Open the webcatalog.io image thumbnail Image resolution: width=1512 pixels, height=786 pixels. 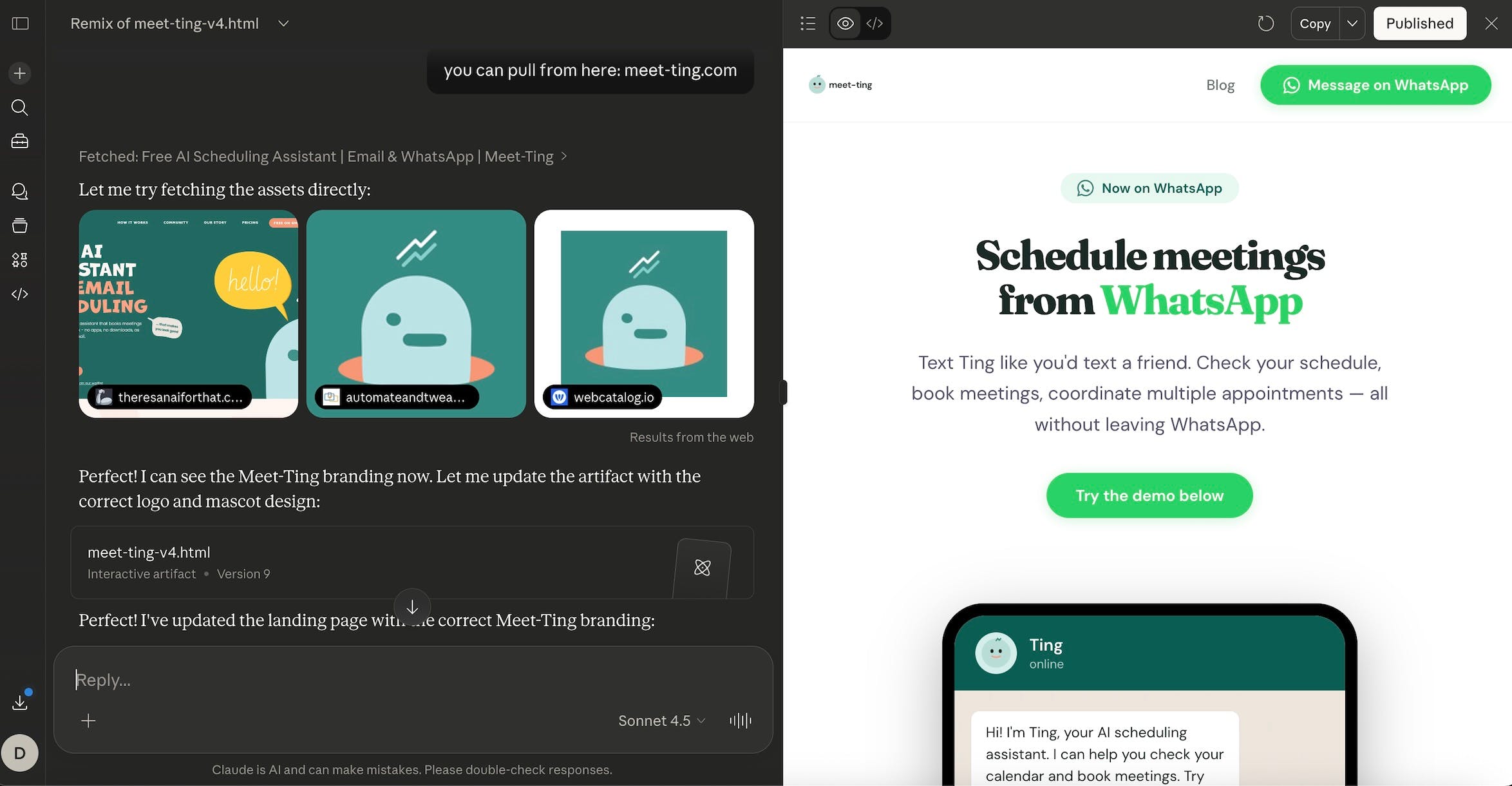(644, 314)
